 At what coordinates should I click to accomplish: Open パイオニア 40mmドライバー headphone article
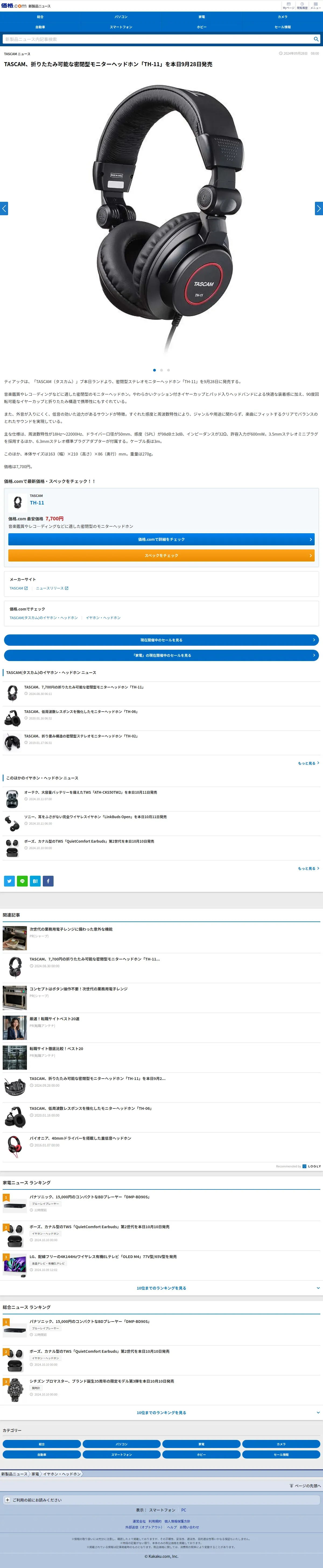pos(161,1147)
